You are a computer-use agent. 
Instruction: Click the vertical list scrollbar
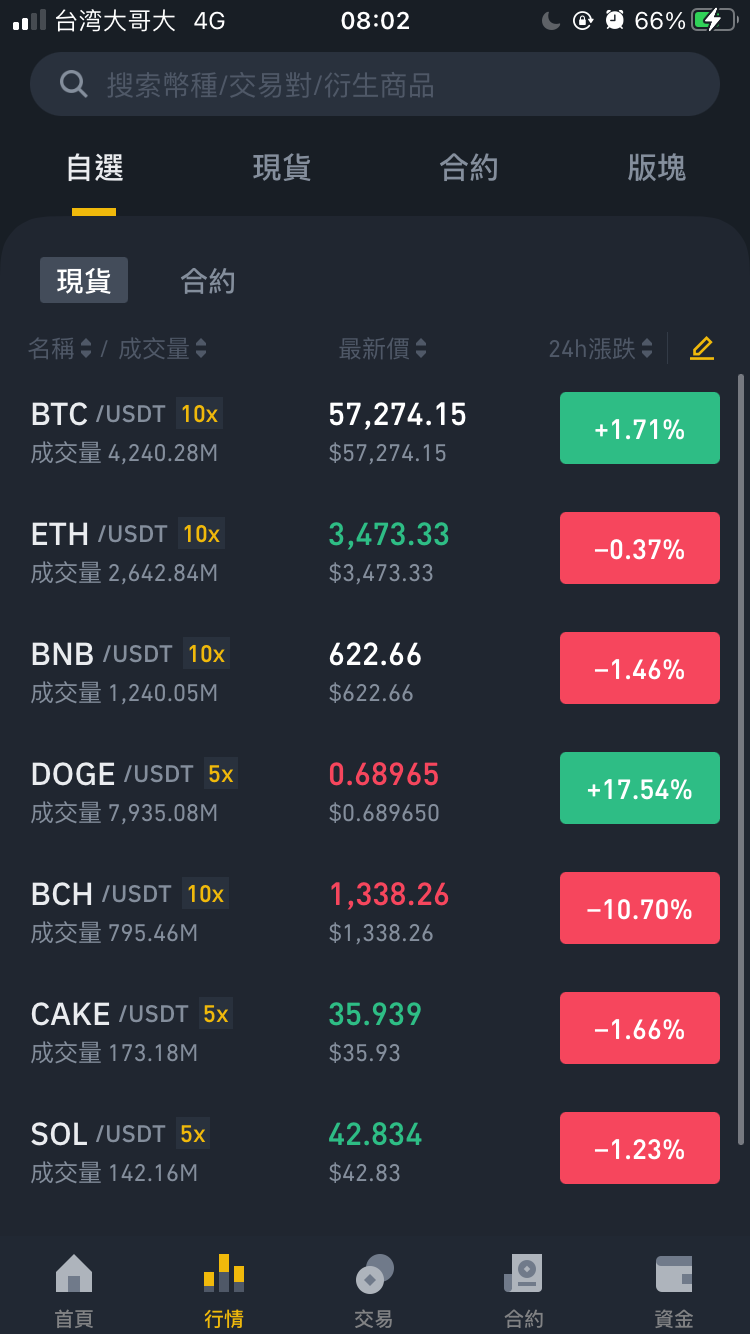(x=741, y=760)
